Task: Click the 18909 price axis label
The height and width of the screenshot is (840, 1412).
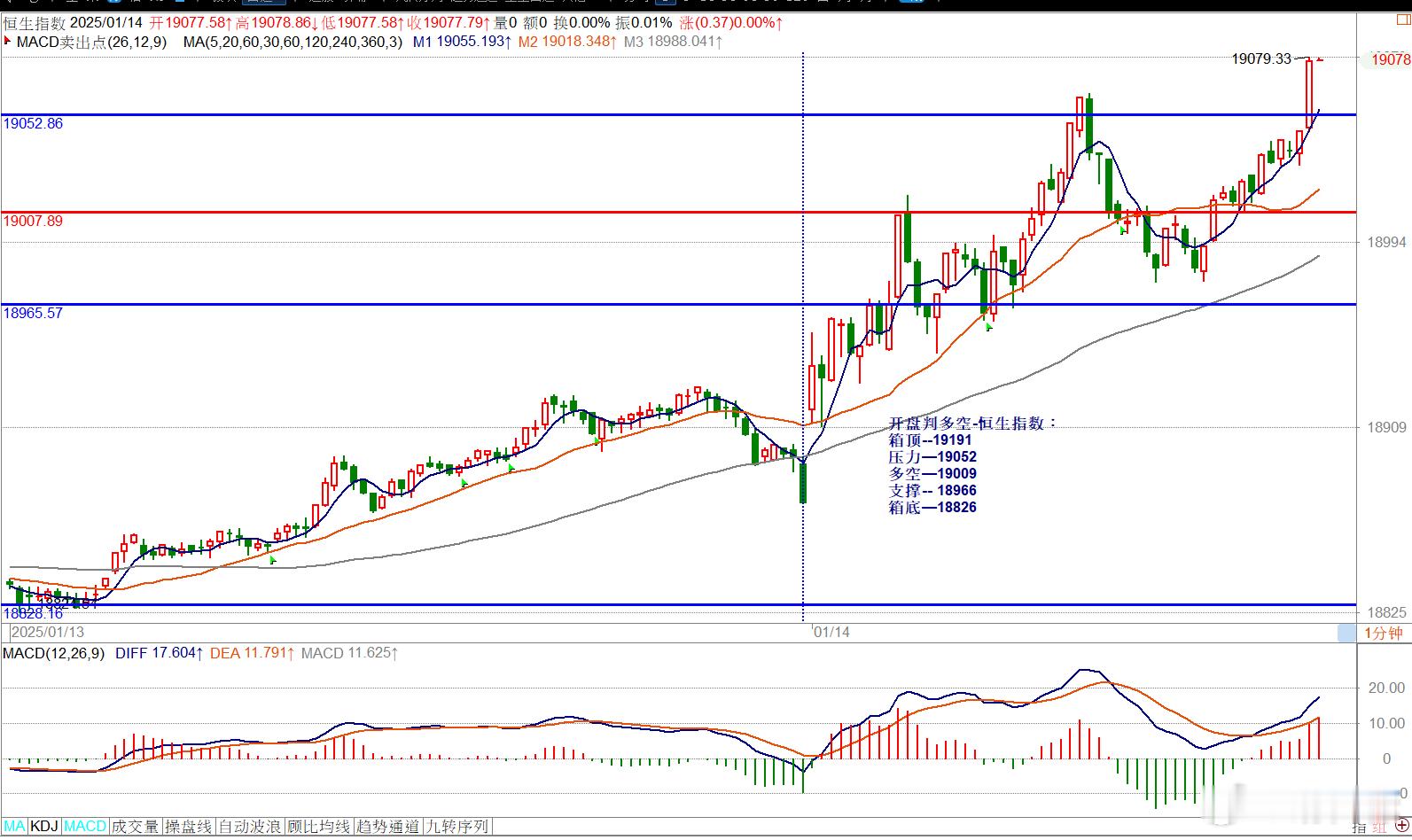Action: click(x=1386, y=428)
